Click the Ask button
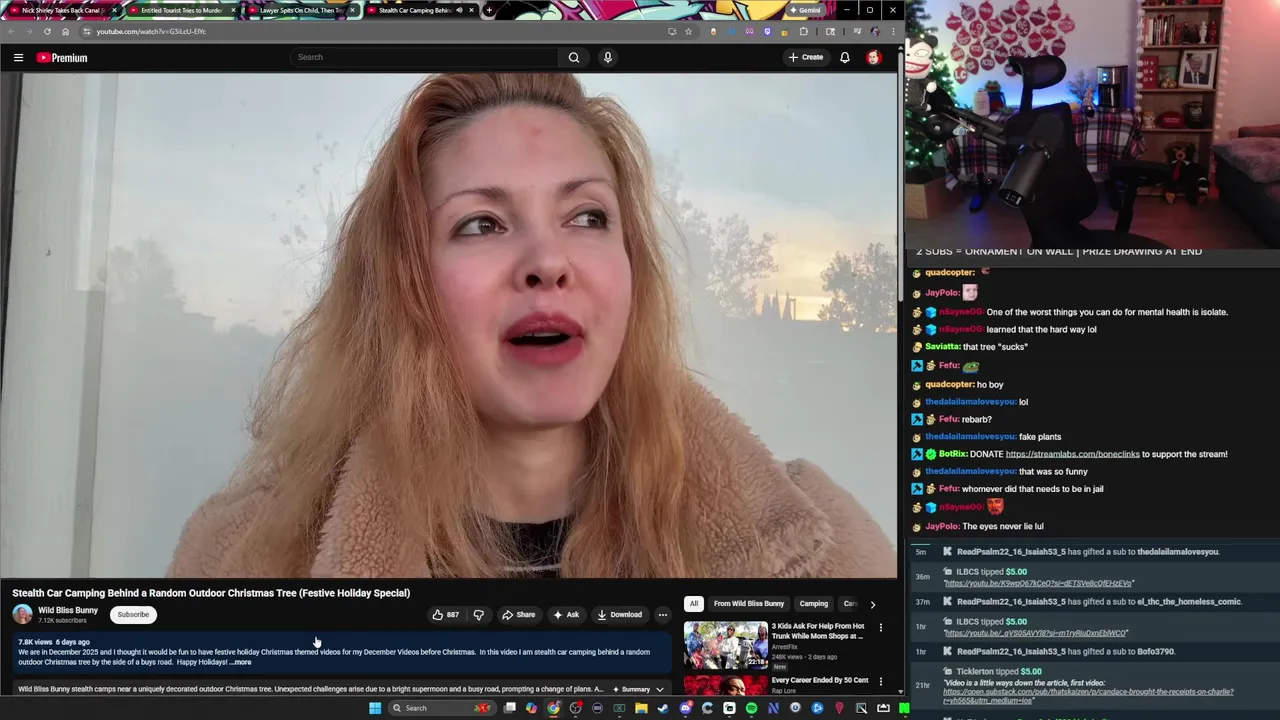 click(x=565, y=615)
